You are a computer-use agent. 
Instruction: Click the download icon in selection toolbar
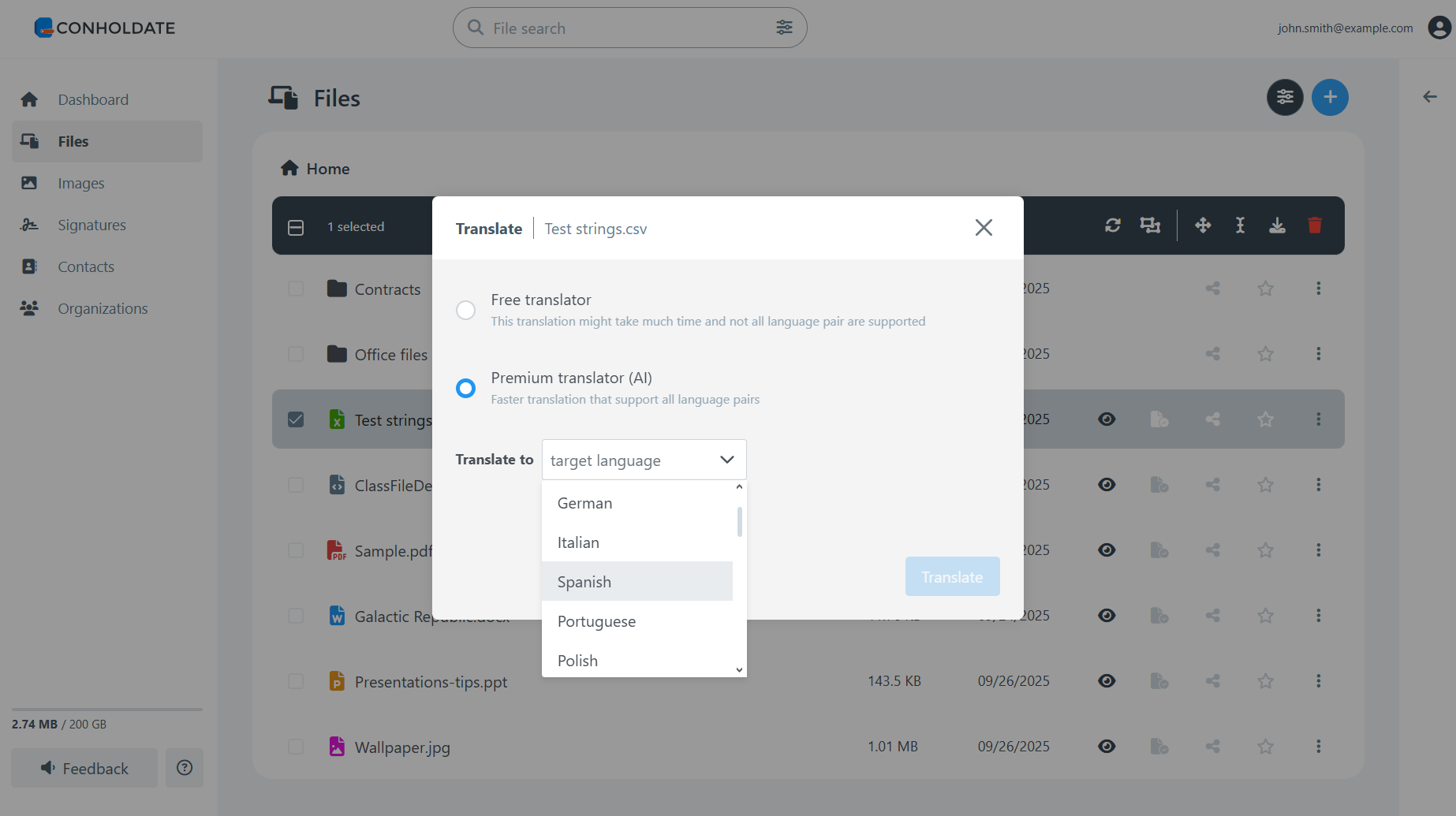(x=1277, y=225)
